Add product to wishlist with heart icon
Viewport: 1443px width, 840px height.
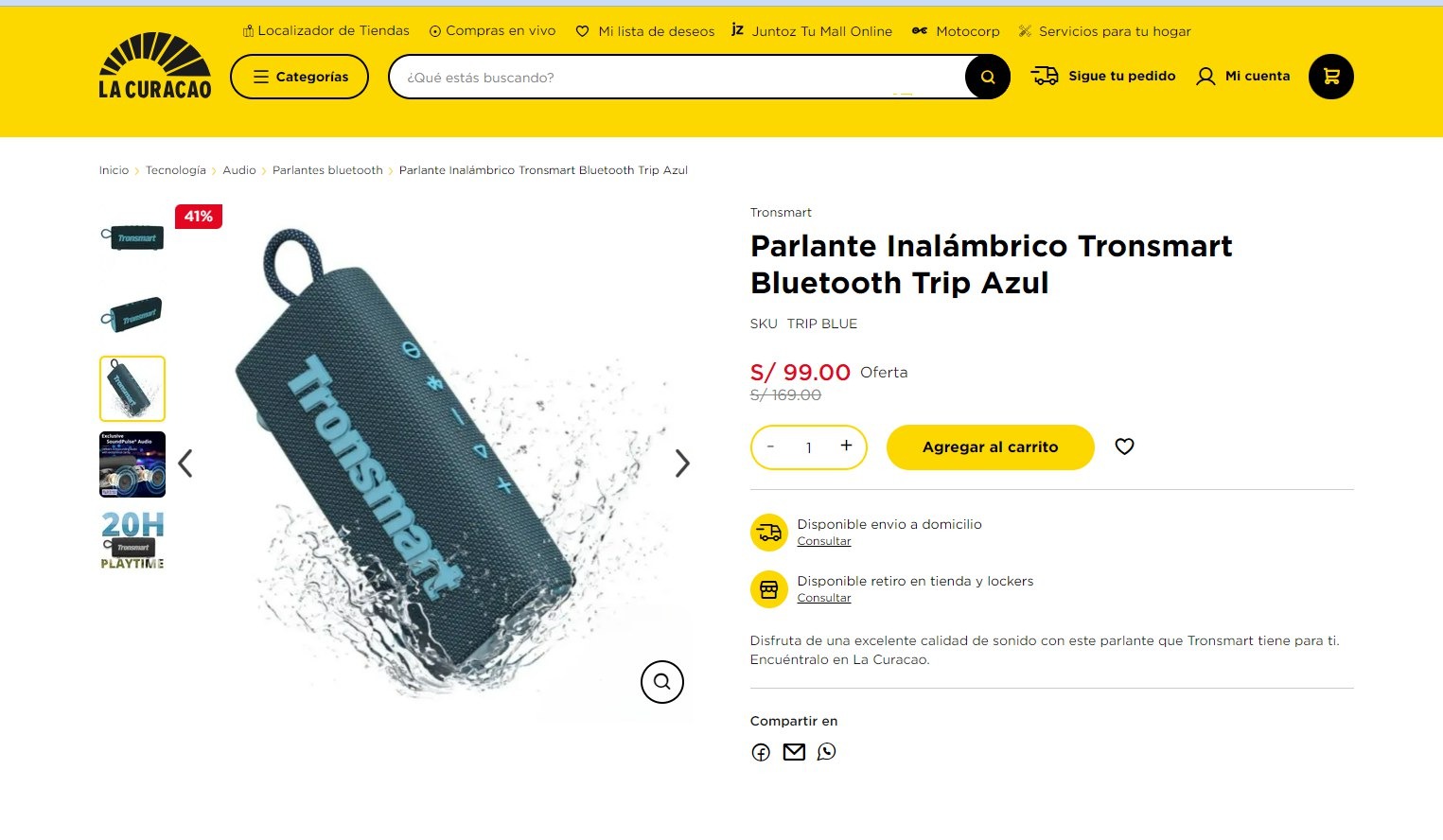1124,446
